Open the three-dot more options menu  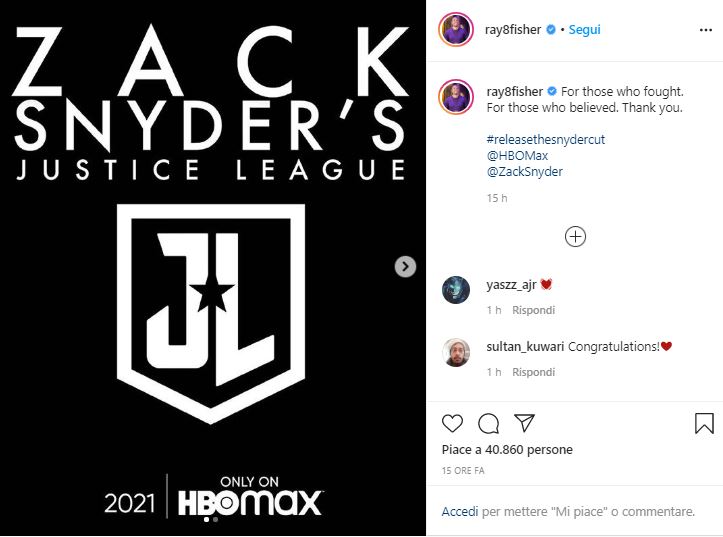pos(705,30)
